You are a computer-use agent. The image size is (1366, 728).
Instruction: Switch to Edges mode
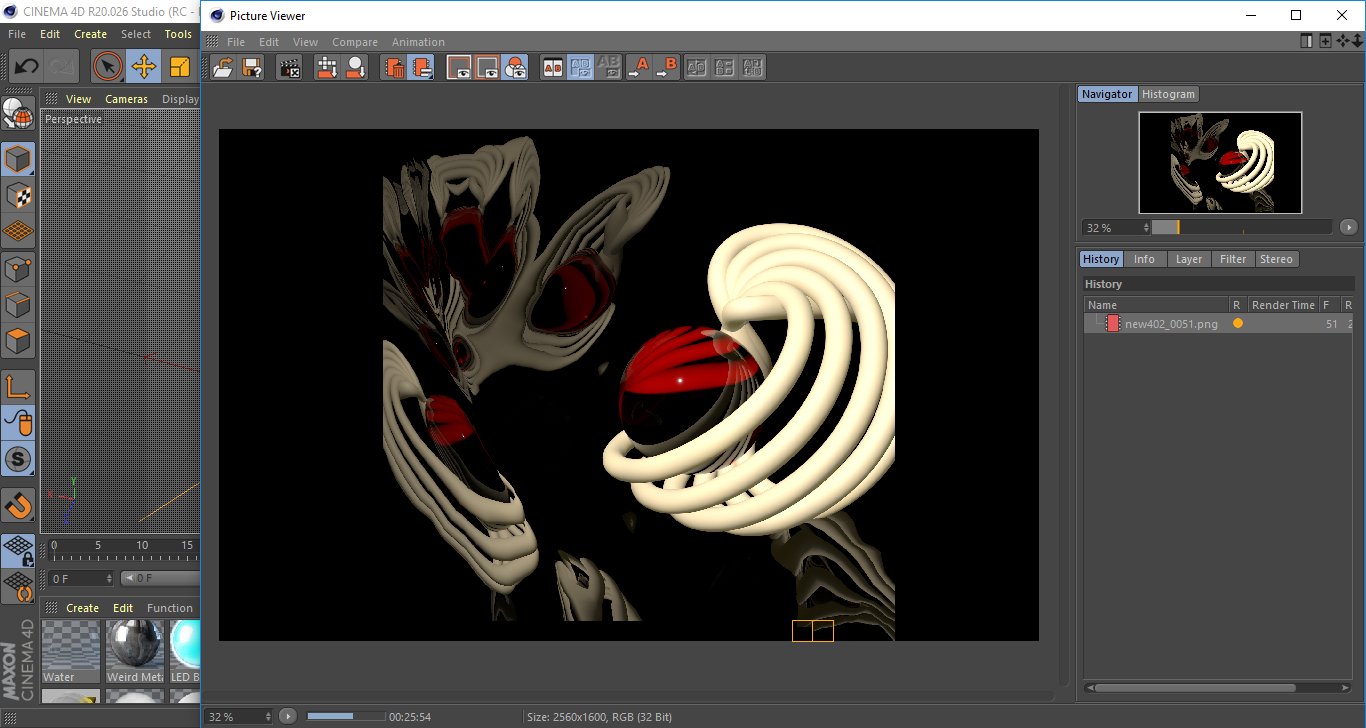pos(18,304)
